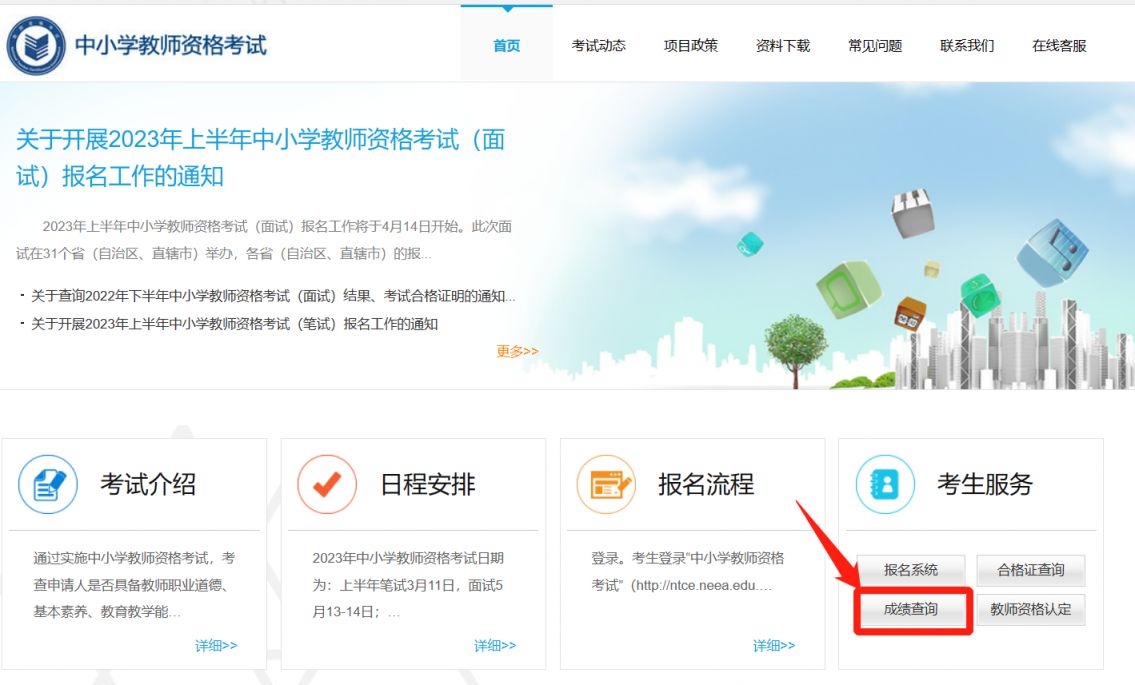The height and width of the screenshot is (685, 1135).
Task: Click the 考试介绍 description text
Action: tap(135, 585)
